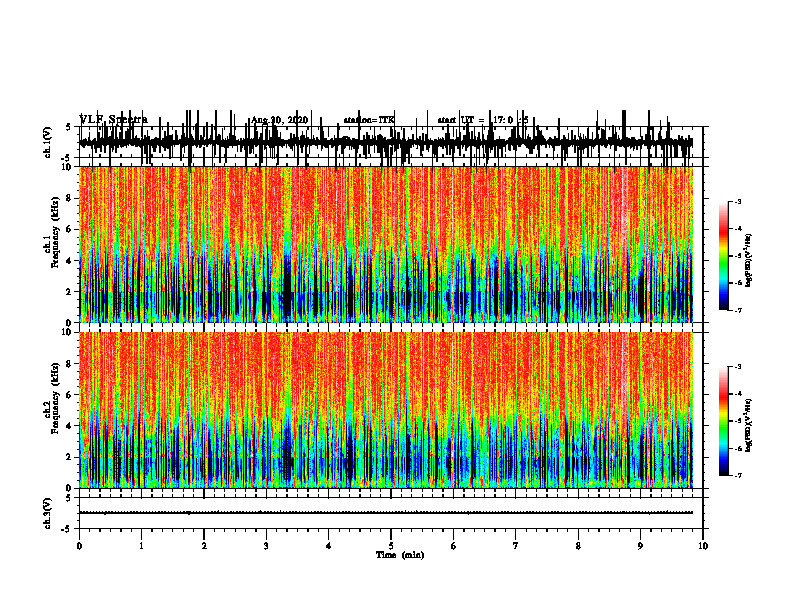Click the ch.2 color bar unit label

coord(749,425)
